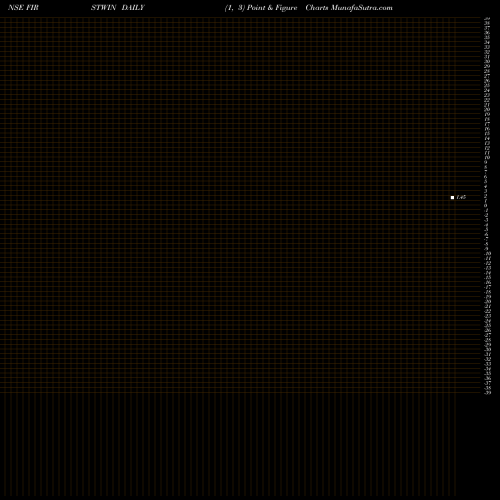
Task: Click the 'STWIN' symbol text
Action: tap(103, 8)
